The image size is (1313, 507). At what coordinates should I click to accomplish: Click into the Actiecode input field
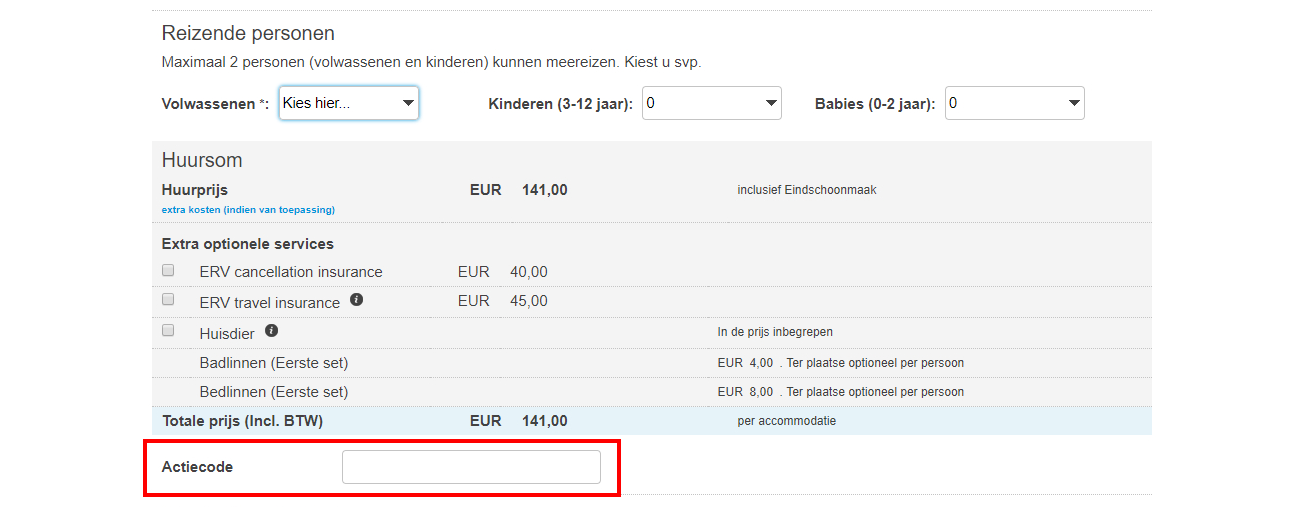471,467
